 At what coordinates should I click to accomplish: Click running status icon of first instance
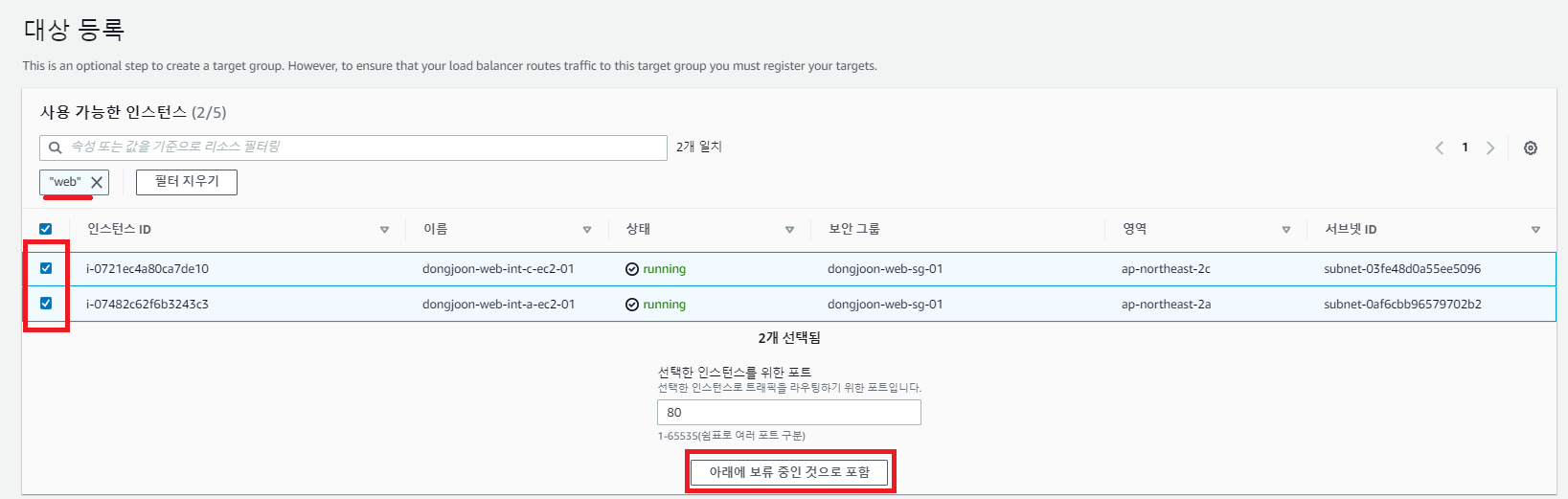(632, 269)
